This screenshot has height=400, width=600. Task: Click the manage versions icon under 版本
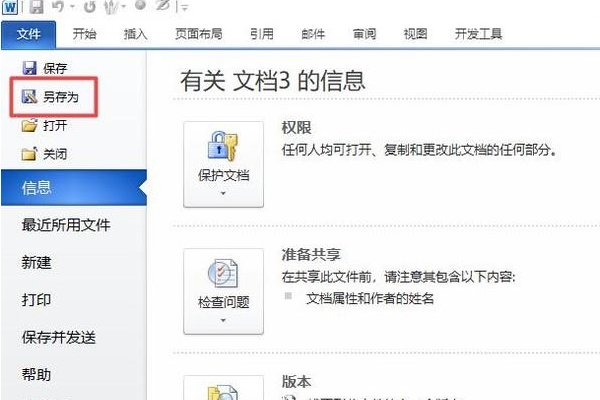tap(223, 391)
